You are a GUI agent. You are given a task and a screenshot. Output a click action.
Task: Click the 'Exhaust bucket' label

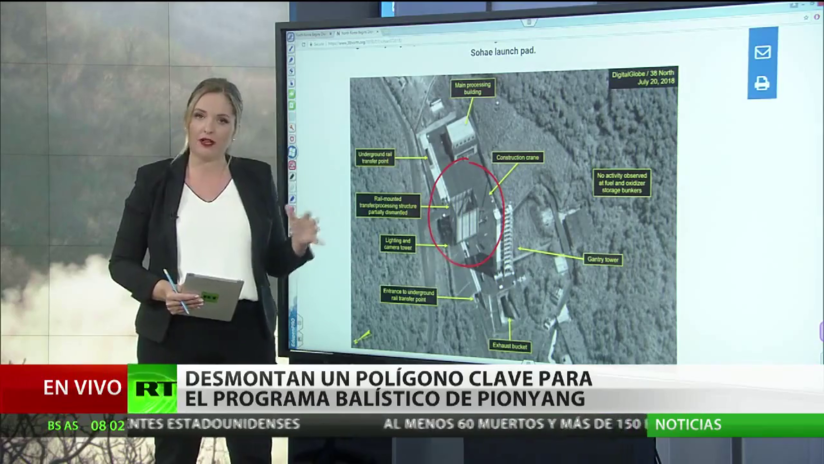tap(510, 346)
